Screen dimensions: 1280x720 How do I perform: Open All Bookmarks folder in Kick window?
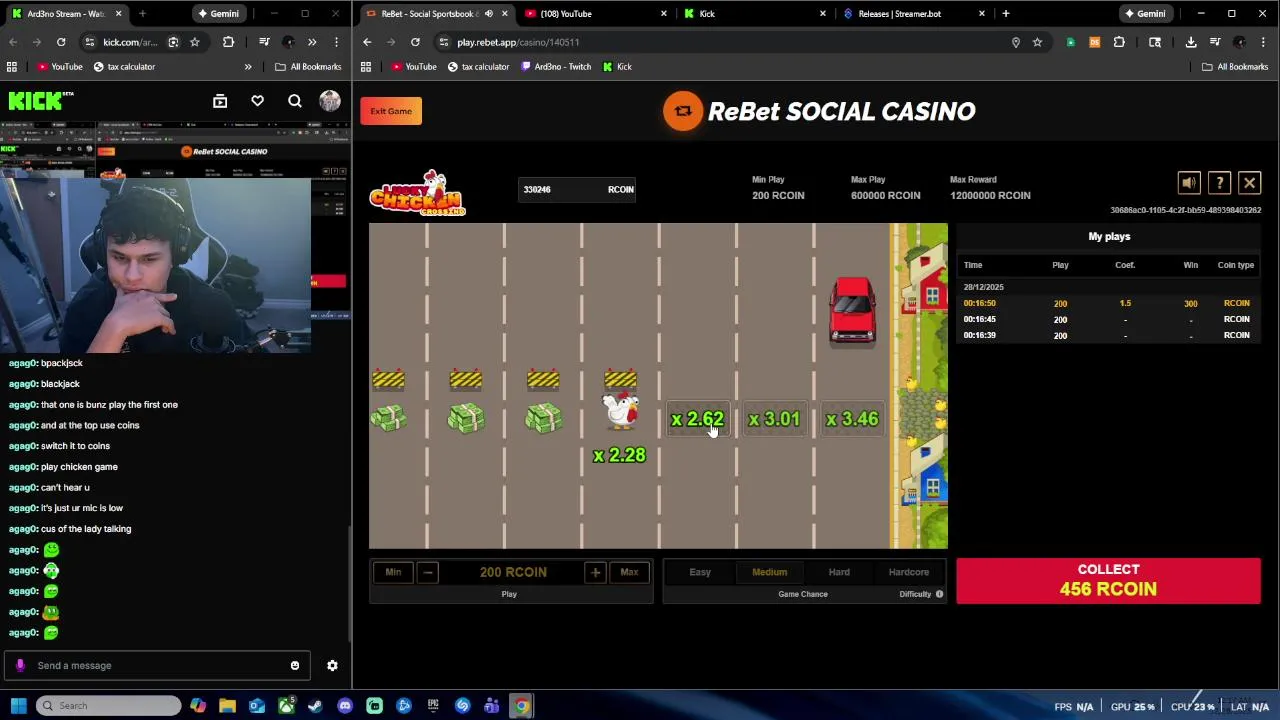click(308, 67)
